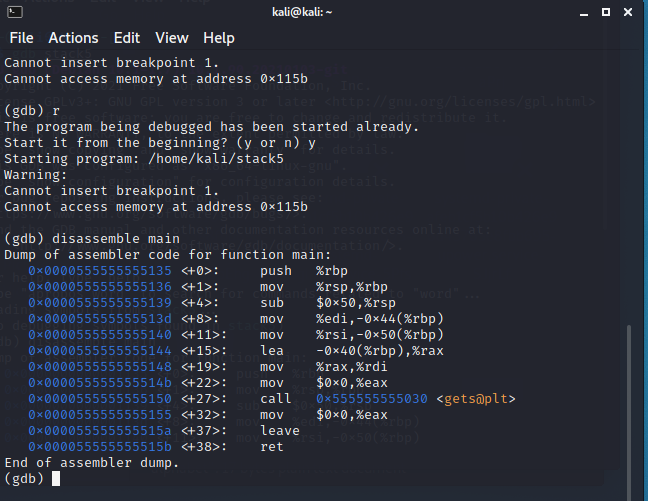
Task: Click operand %edi,-0x44(%rbp)
Action: pyautogui.click(x=380, y=319)
